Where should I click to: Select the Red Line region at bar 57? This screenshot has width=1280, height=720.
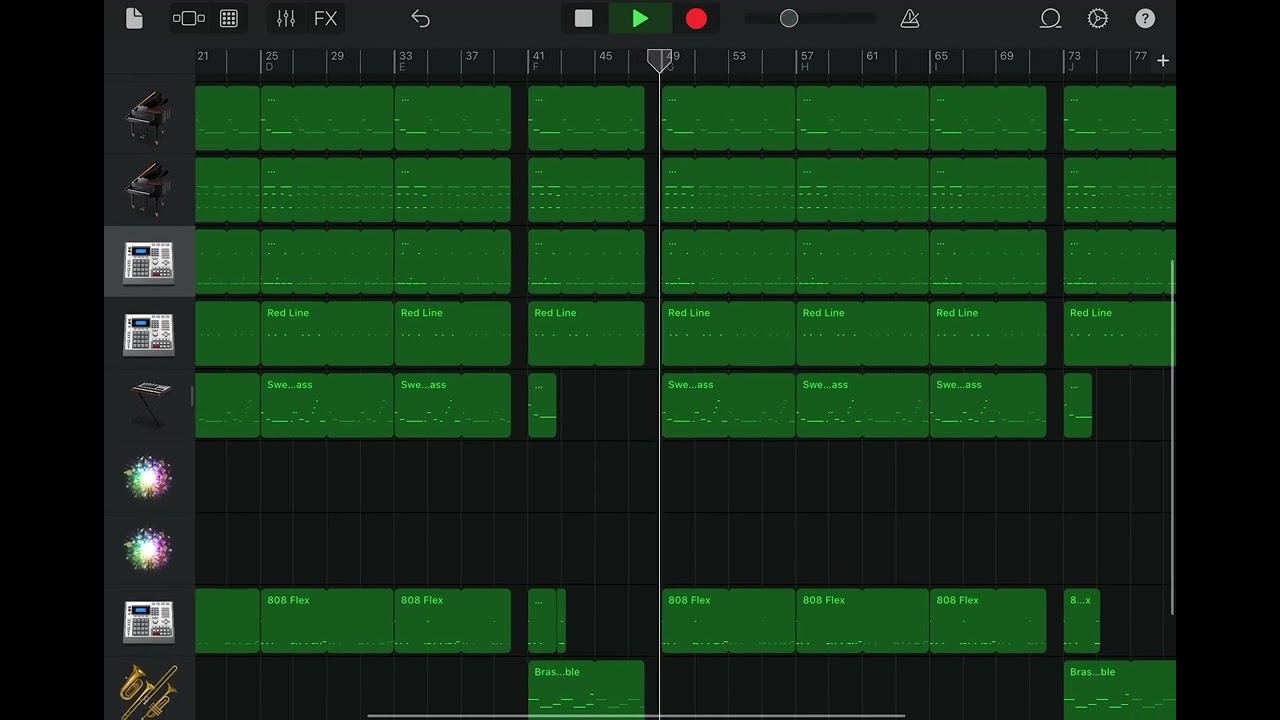pos(863,334)
